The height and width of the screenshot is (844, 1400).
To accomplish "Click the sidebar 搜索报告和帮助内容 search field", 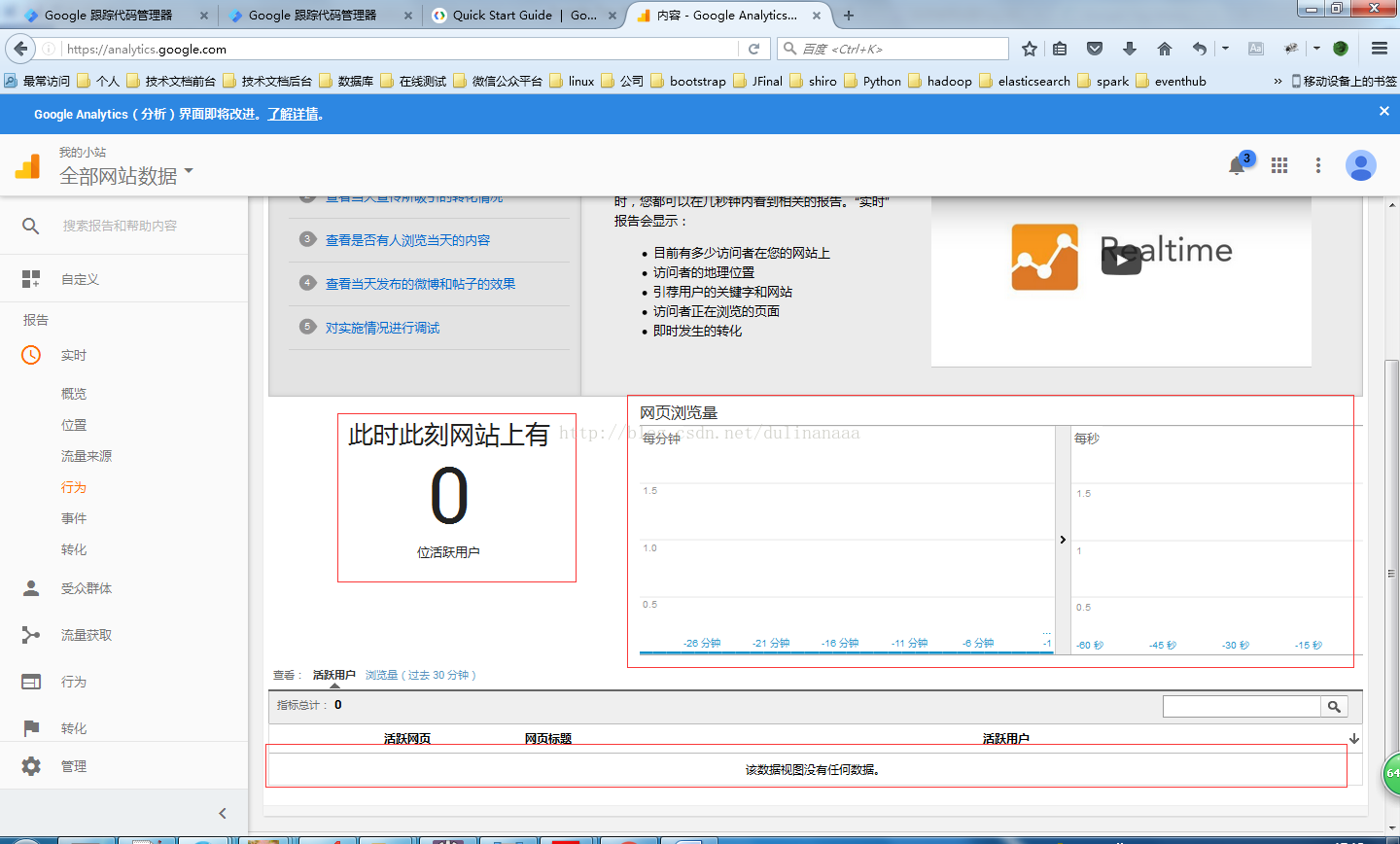I will (120, 226).
